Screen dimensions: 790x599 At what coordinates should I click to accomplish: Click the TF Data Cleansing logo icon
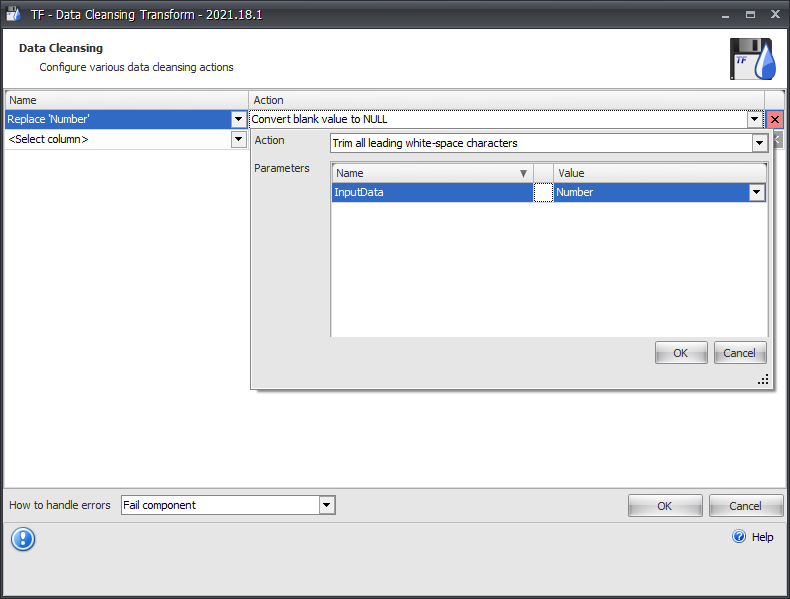(x=754, y=59)
